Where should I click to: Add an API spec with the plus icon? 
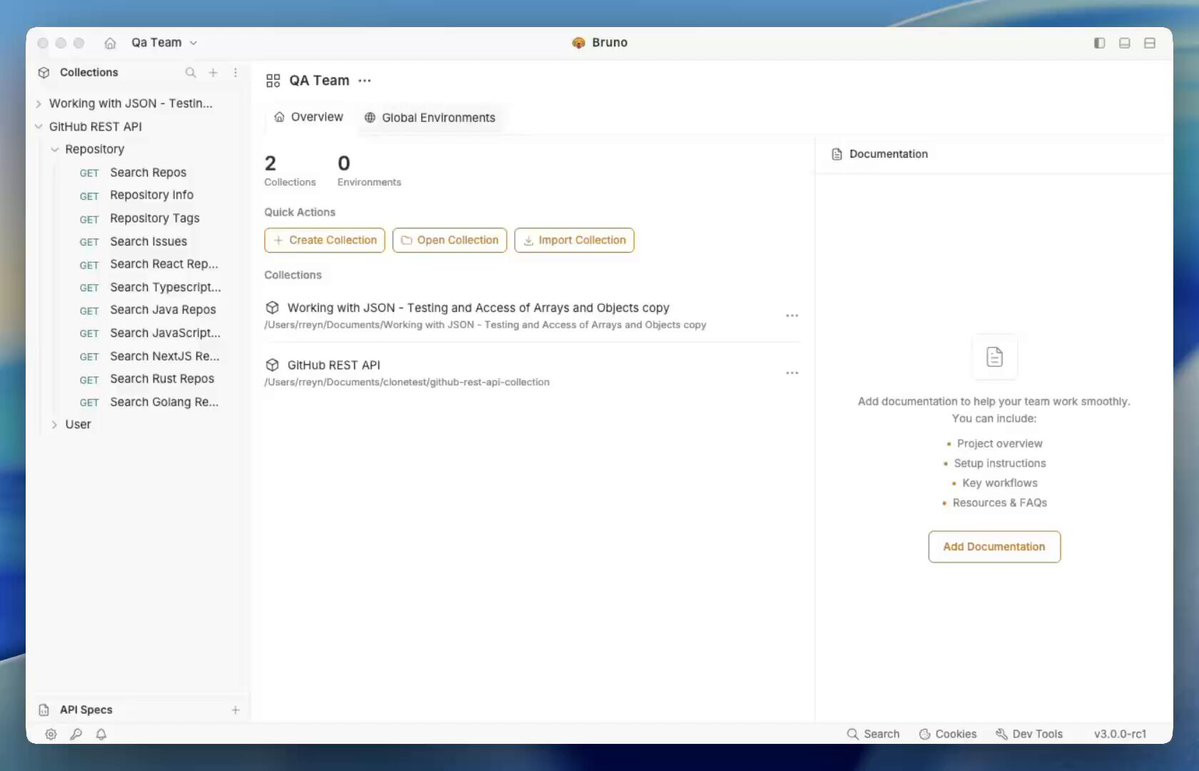point(236,710)
